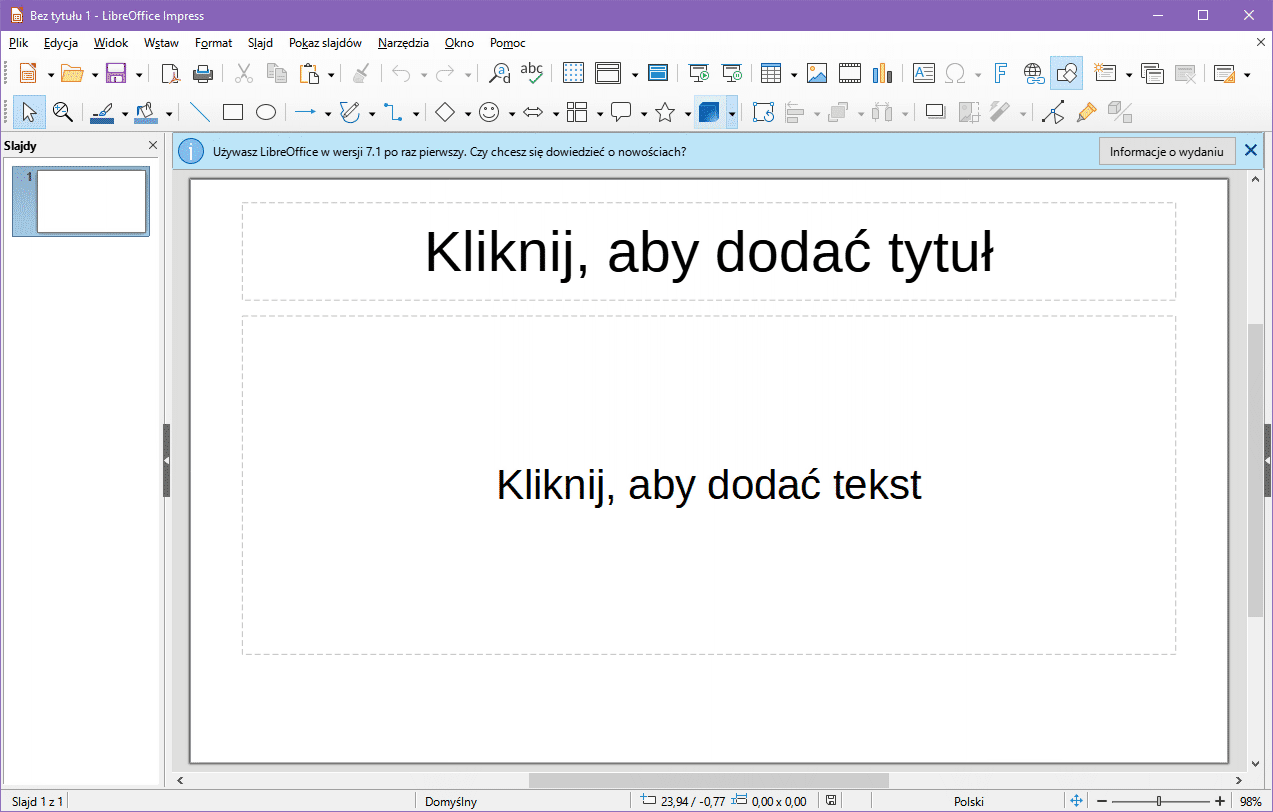The width and height of the screenshot is (1273, 812).
Task: Insert a chart using the chart icon
Action: (x=881, y=73)
